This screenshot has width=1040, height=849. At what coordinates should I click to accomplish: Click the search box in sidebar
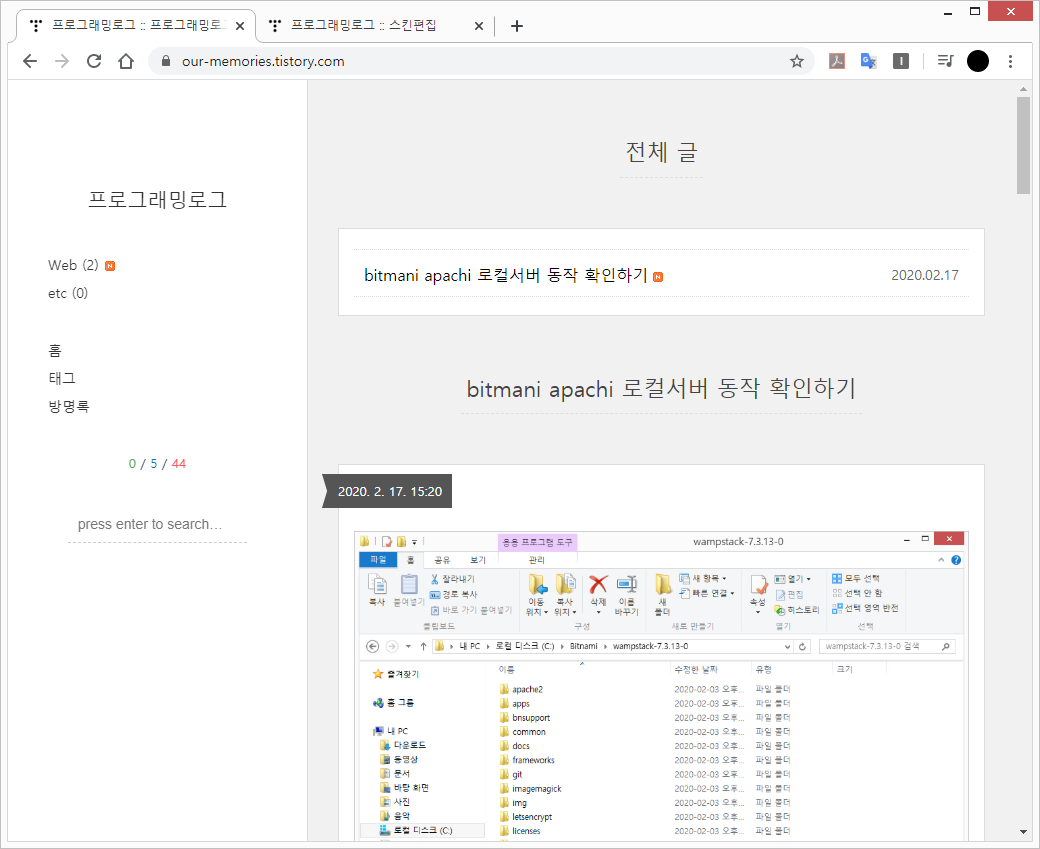(x=157, y=525)
